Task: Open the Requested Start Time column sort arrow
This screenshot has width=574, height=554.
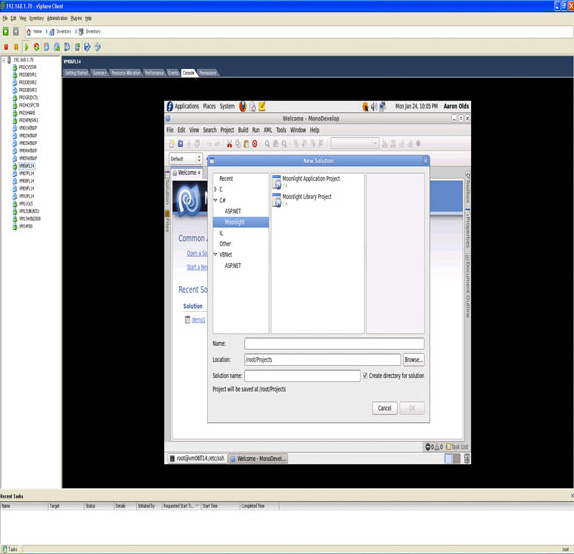Action: tap(197, 506)
